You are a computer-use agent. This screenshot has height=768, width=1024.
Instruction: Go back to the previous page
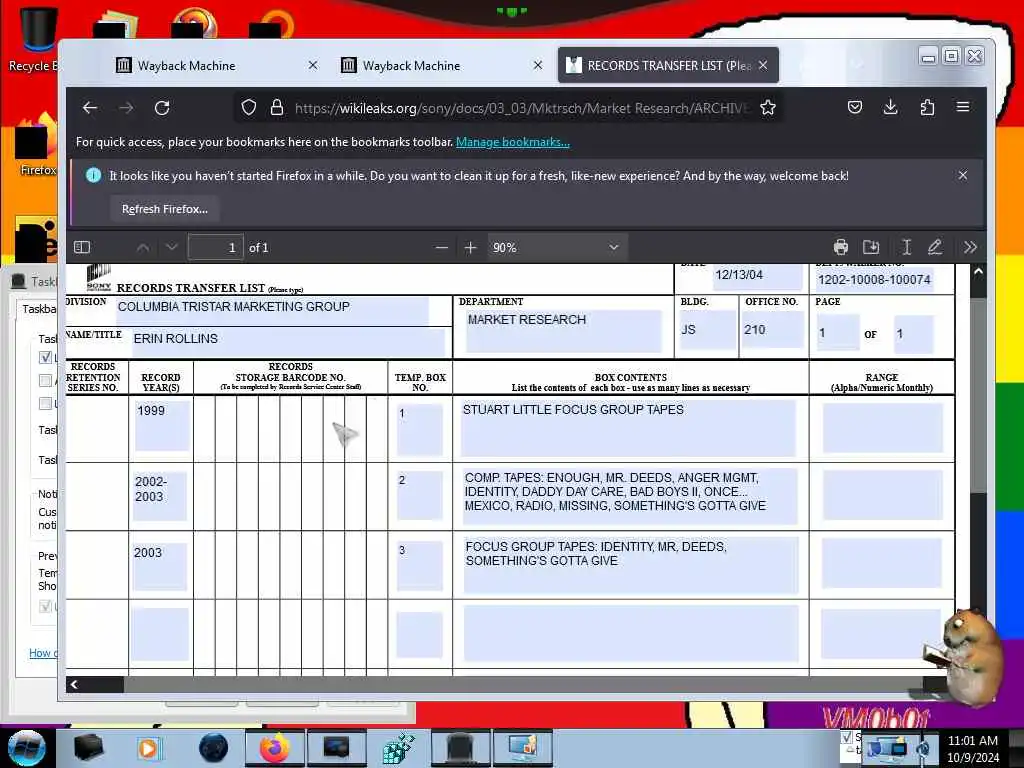[90, 108]
